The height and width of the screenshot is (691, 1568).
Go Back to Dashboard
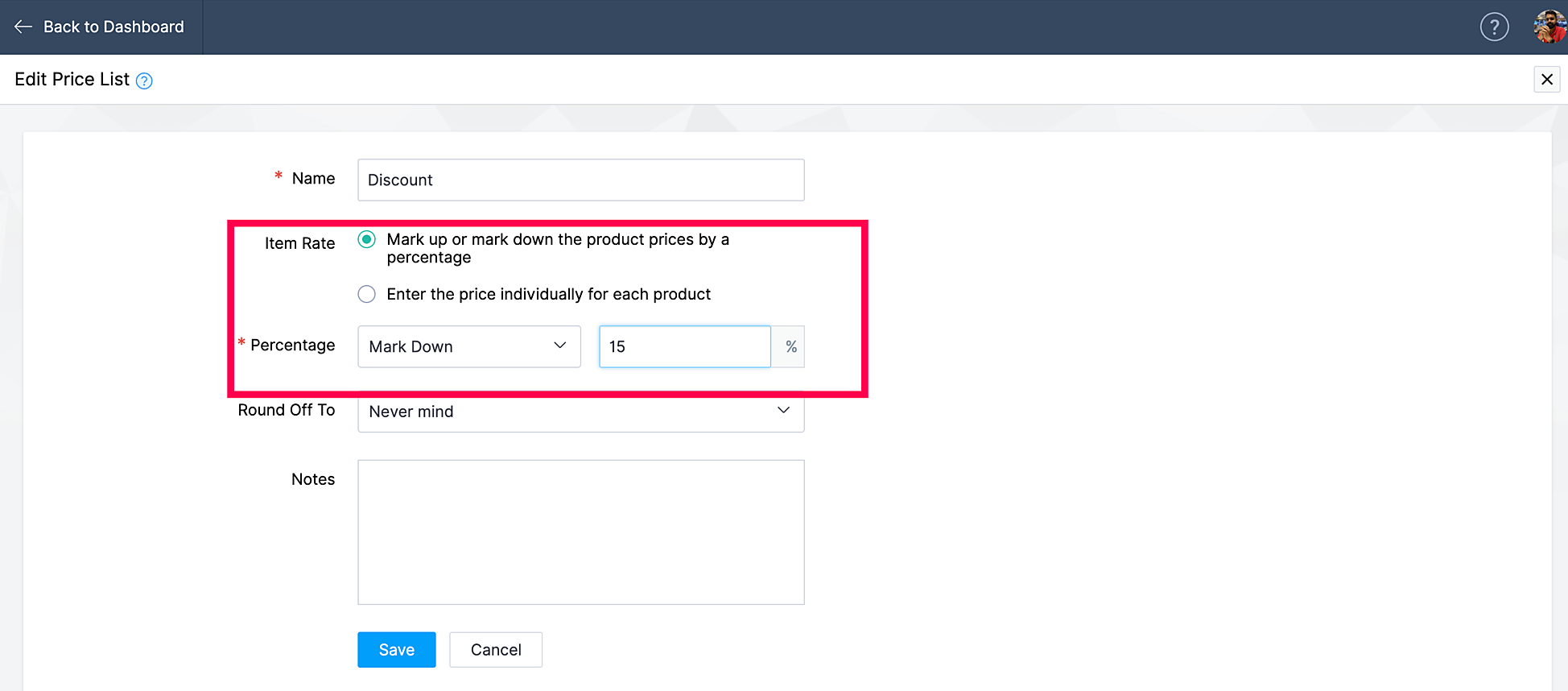113,27
